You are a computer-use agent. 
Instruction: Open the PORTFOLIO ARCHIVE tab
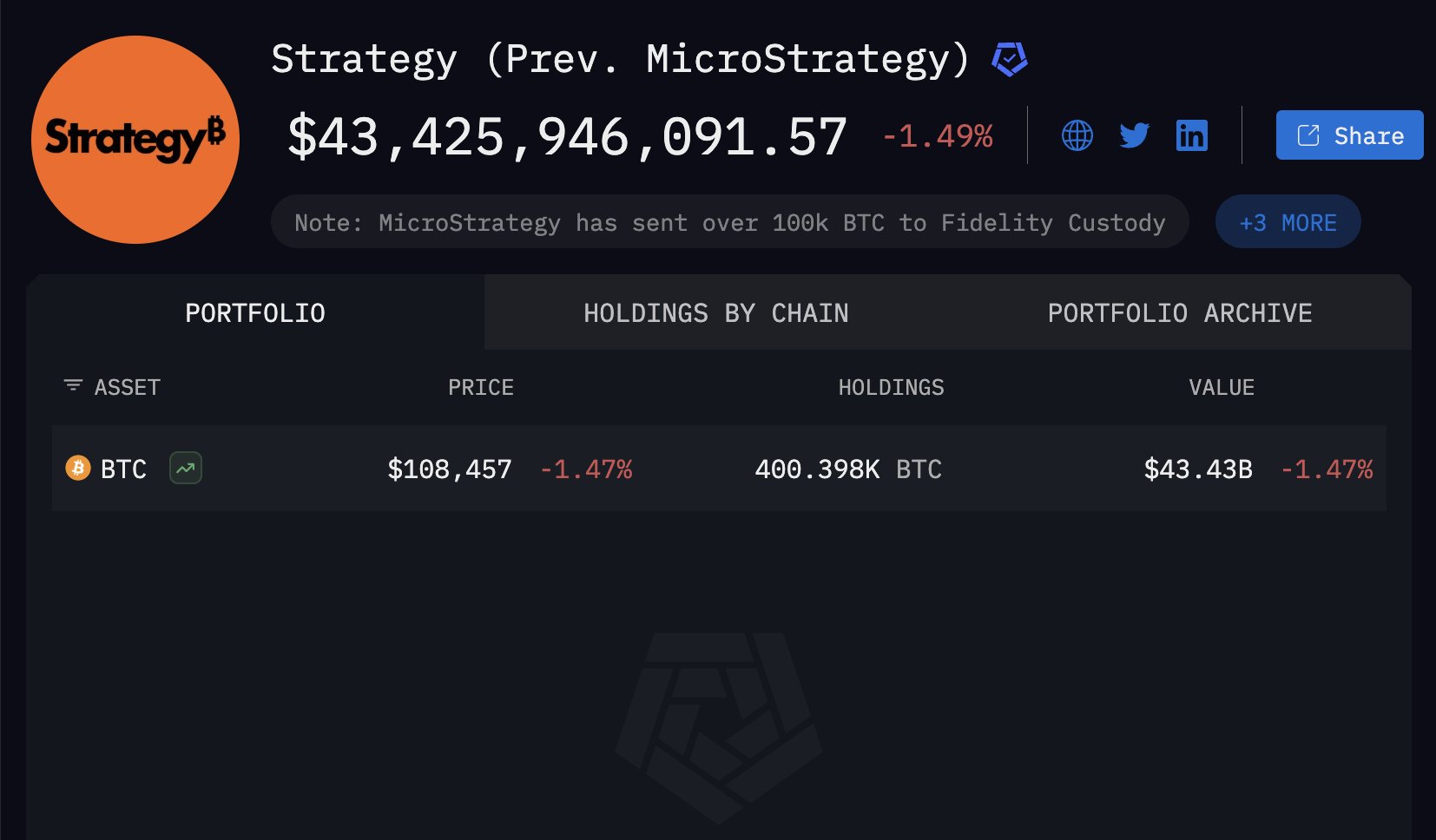pos(1179,313)
